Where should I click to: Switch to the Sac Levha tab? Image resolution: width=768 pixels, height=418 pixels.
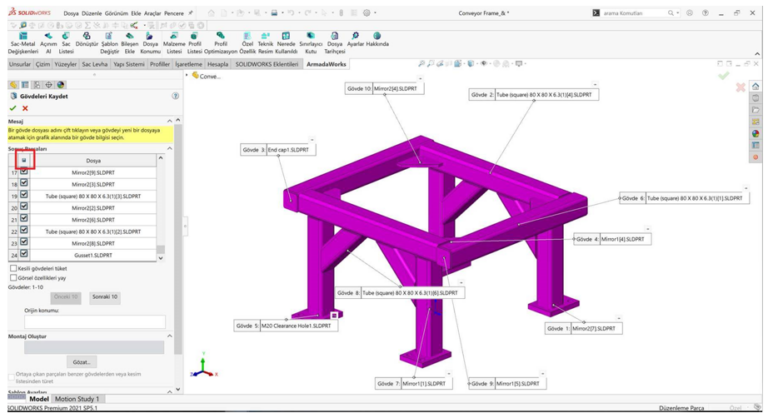[x=94, y=64]
